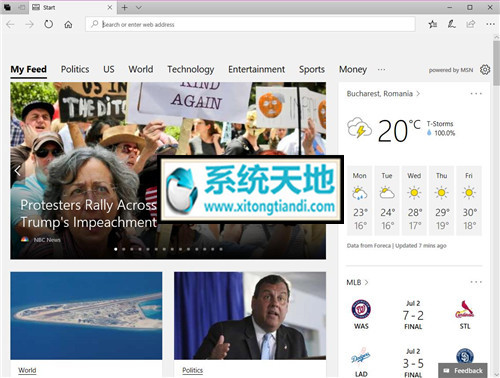
Task: Open the MLB scores section
Action: pos(357,282)
